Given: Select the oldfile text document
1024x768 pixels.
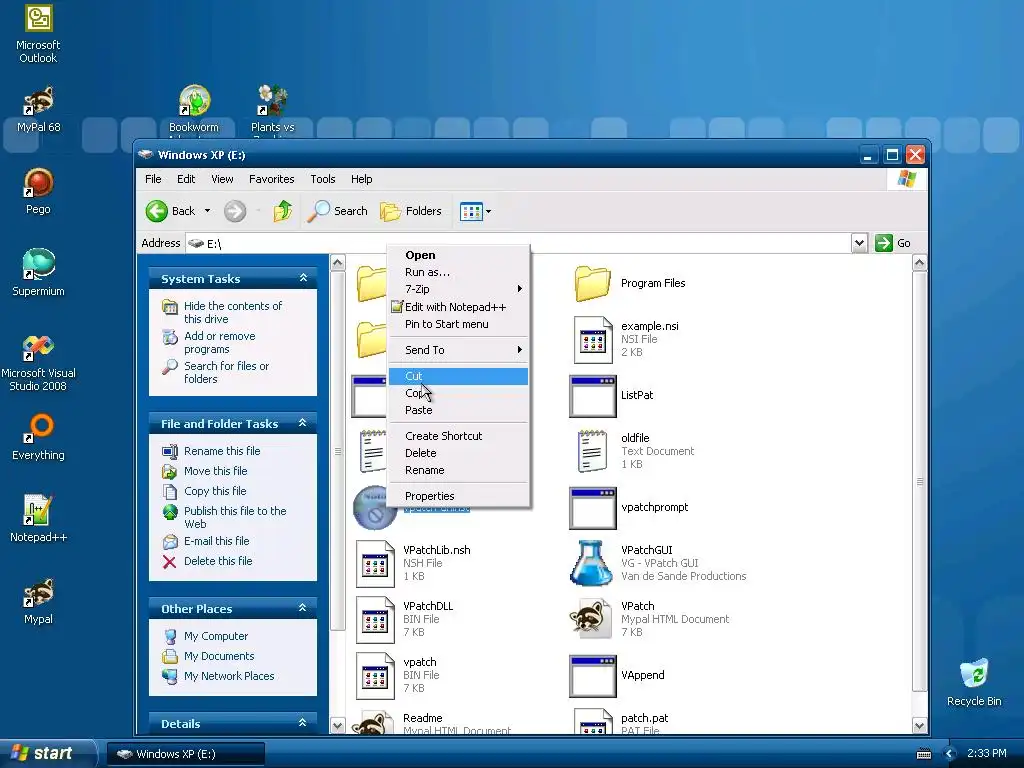Looking at the screenshot, I should [633, 451].
